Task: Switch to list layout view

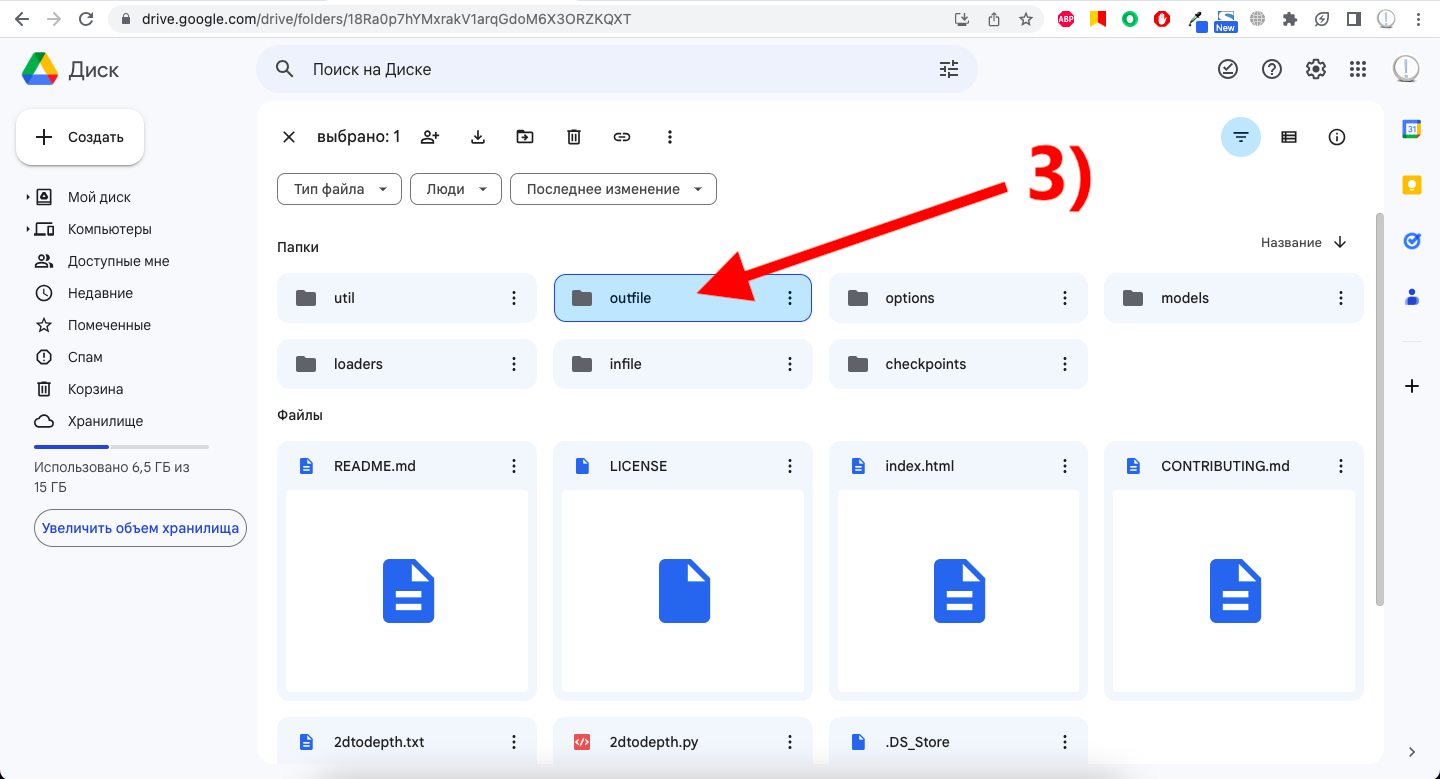Action: (1289, 137)
